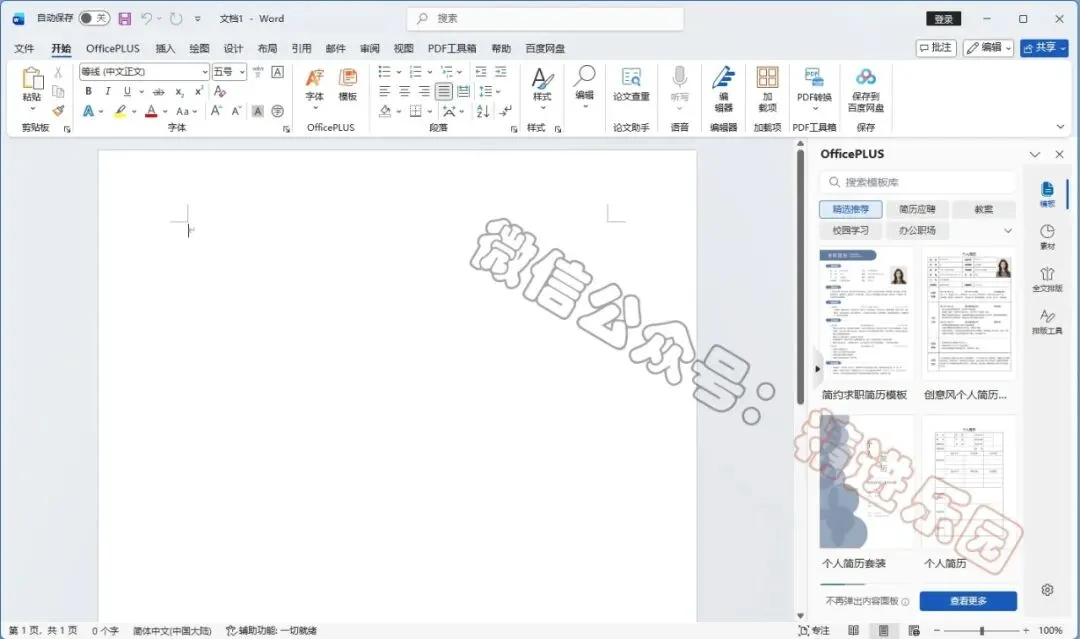
Task: Click the 共享 Share button
Action: pyautogui.click(x=1044, y=48)
